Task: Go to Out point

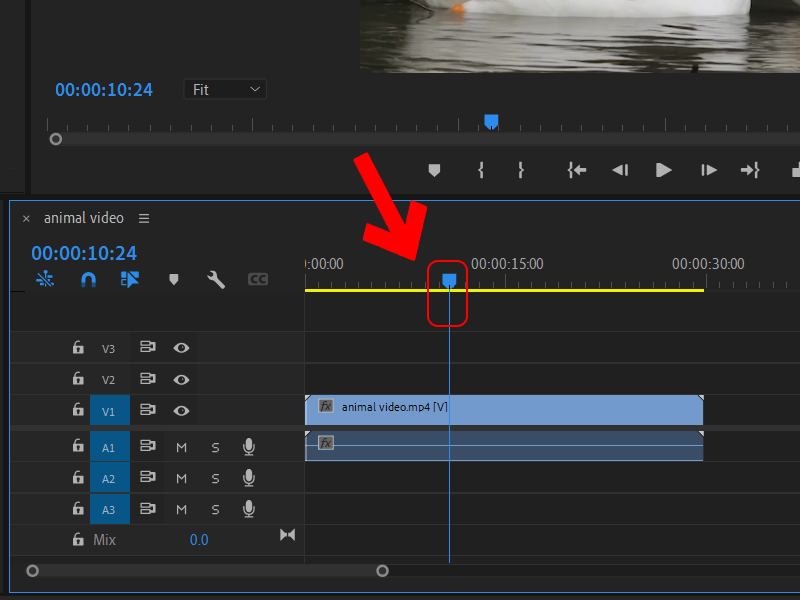Action: (750, 170)
